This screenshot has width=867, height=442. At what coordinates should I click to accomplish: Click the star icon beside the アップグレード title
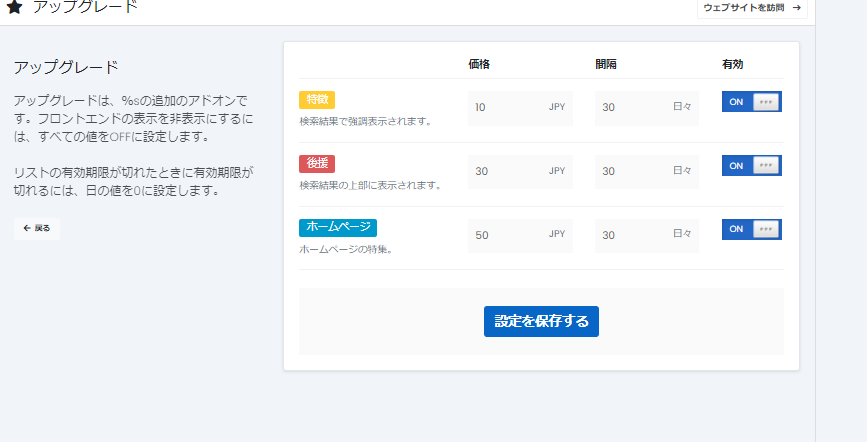tap(14, 7)
